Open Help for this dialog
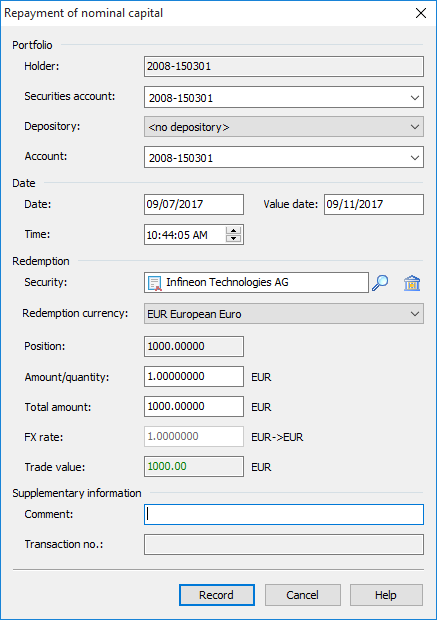The width and height of the screenshot is (437, 620). pyautogui.click(x=386, y=595)
